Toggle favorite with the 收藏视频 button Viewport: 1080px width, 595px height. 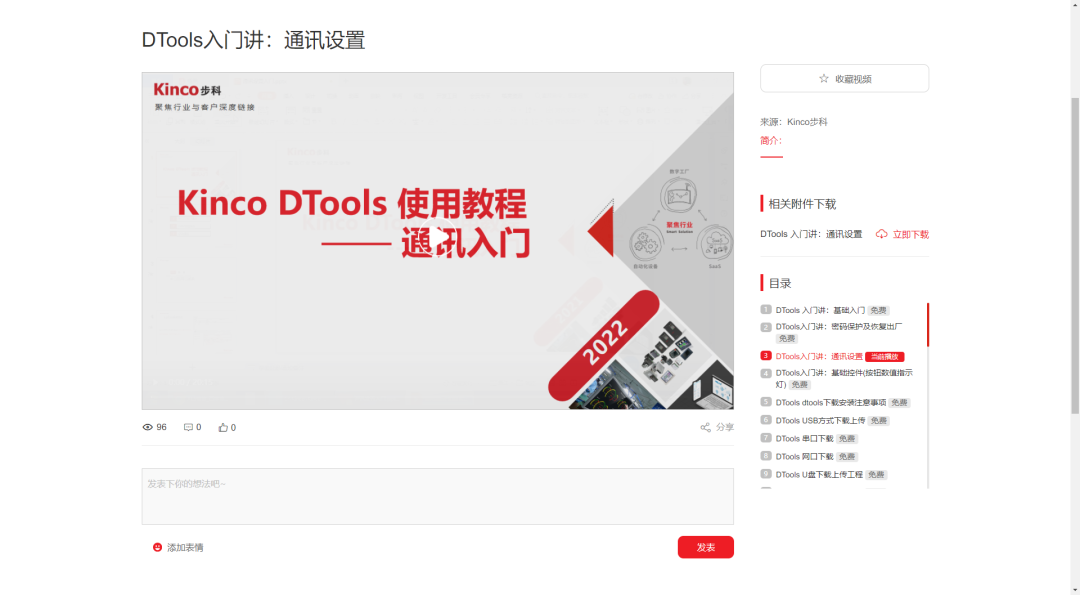[844, 78]
